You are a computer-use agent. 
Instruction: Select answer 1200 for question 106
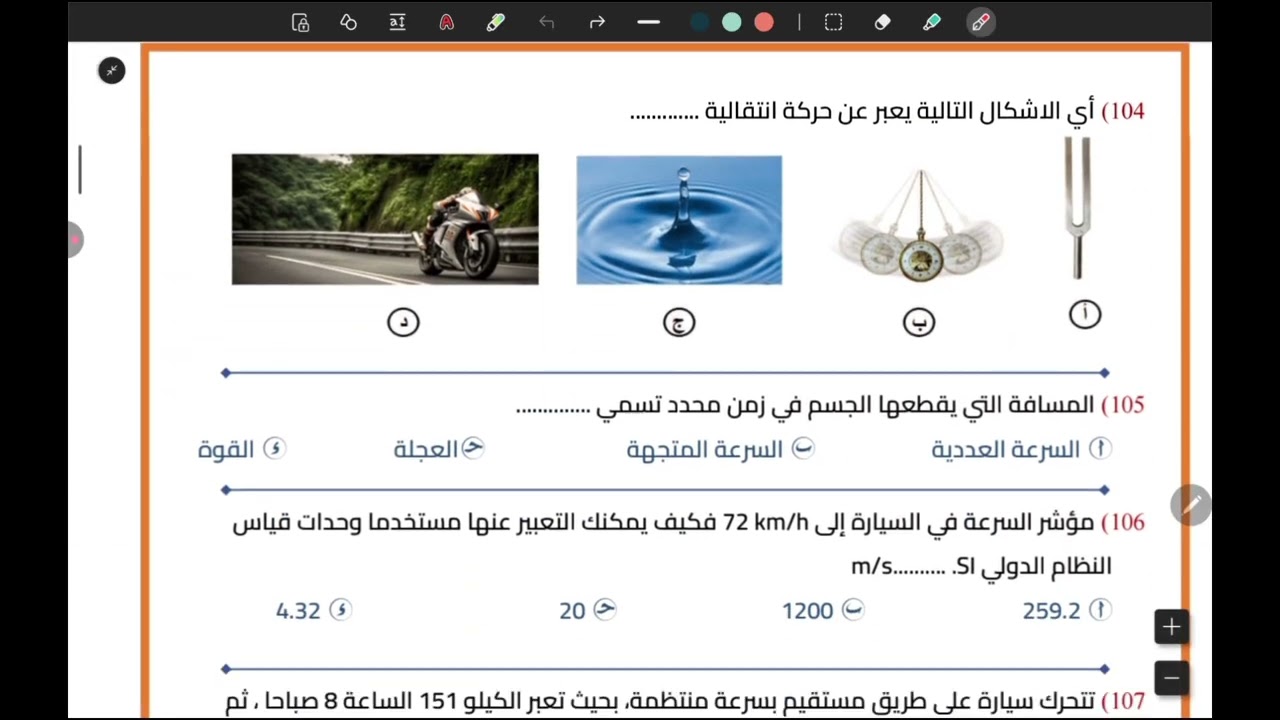pyautogui.click(x=823, y=610)
